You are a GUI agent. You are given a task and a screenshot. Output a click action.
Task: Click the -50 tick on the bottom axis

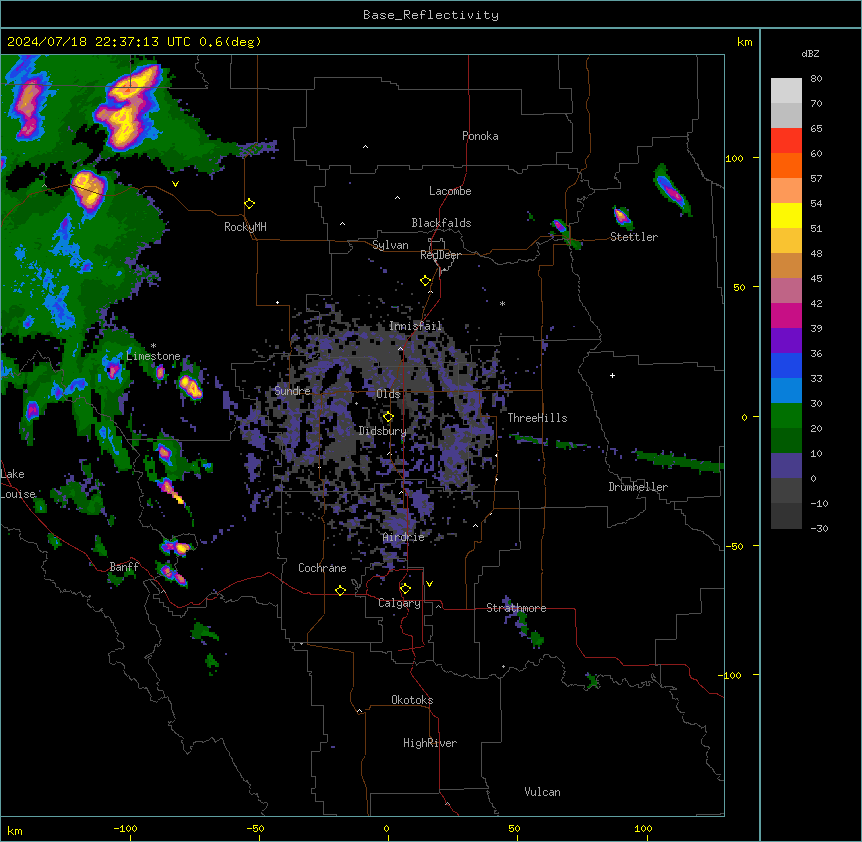click(x=255, y=828)
